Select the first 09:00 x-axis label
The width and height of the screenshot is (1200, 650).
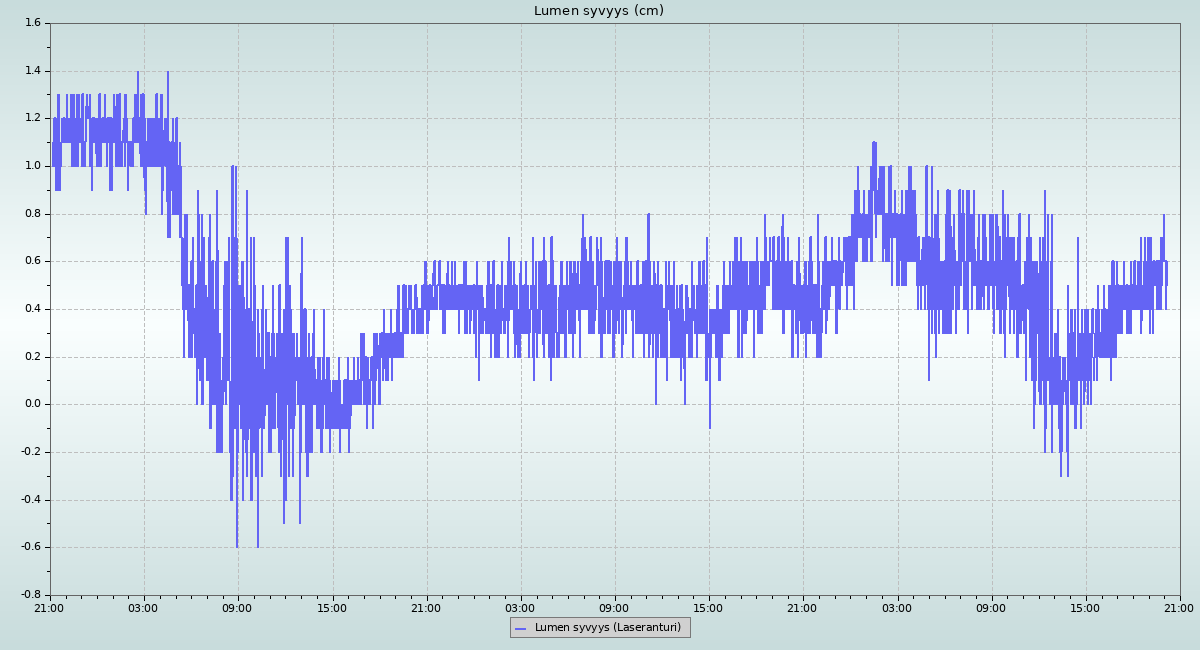237,607
